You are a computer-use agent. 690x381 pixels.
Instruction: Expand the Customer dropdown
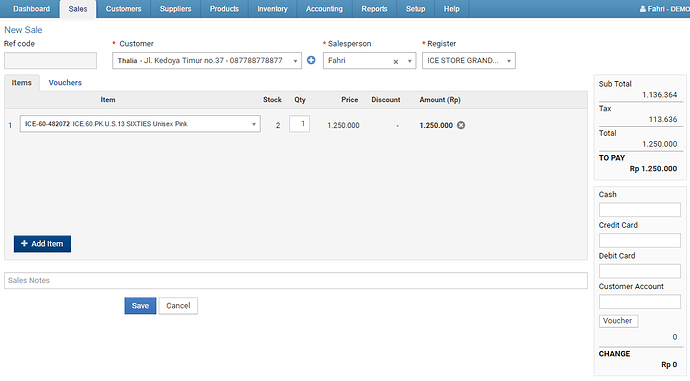(295, 61)
